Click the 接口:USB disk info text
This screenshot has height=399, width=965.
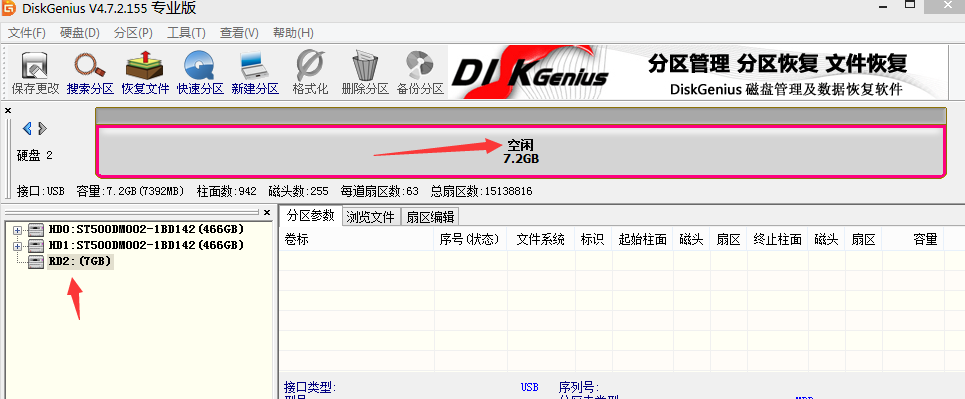tap(41, 191)
